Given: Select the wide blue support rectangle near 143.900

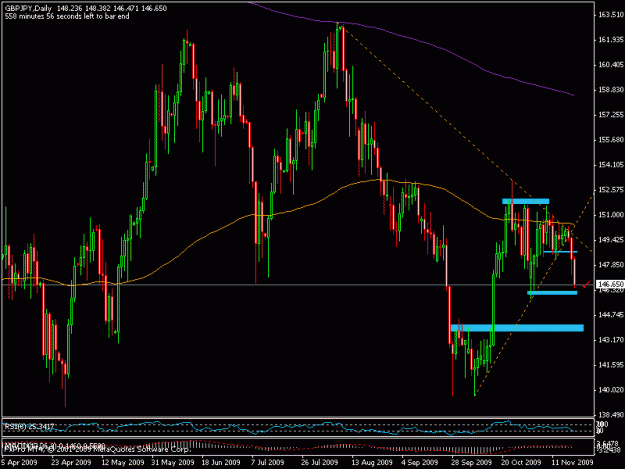Looking at the screenshot, I should point(517,328).
